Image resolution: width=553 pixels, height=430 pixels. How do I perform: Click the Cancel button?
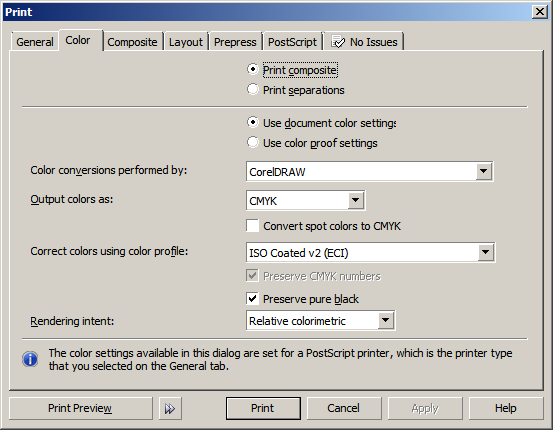(344, 408)
